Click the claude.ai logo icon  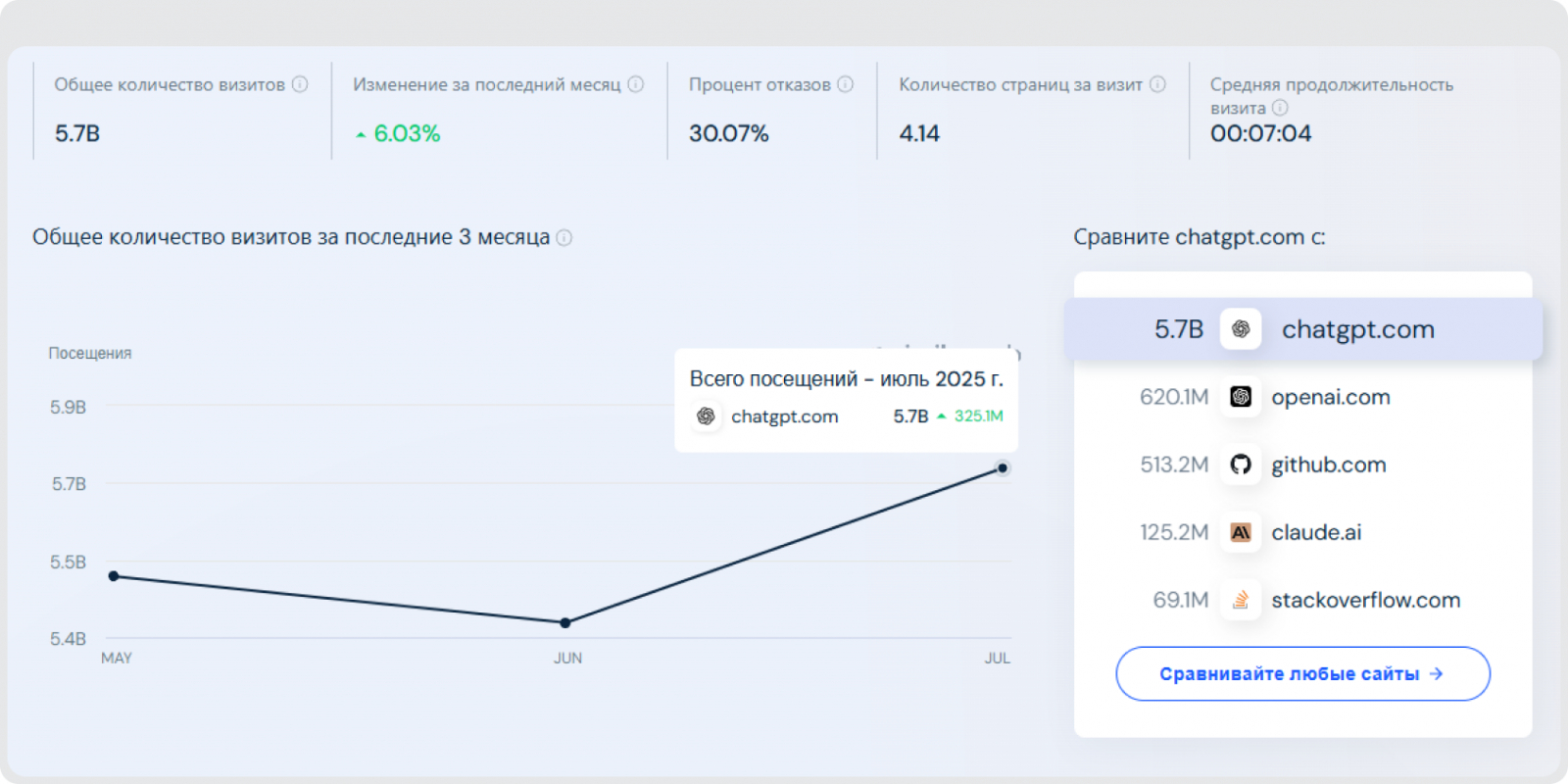(x=1241, y=532)
